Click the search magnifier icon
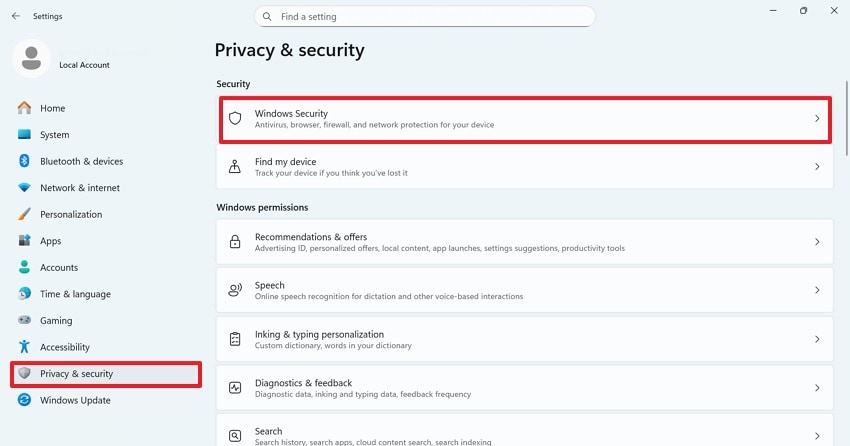 coord(267,17)
